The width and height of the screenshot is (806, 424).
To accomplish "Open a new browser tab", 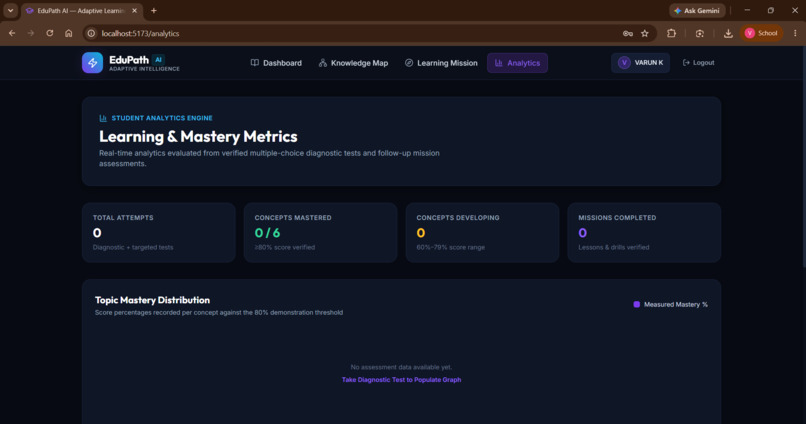I will click(154, 10).
